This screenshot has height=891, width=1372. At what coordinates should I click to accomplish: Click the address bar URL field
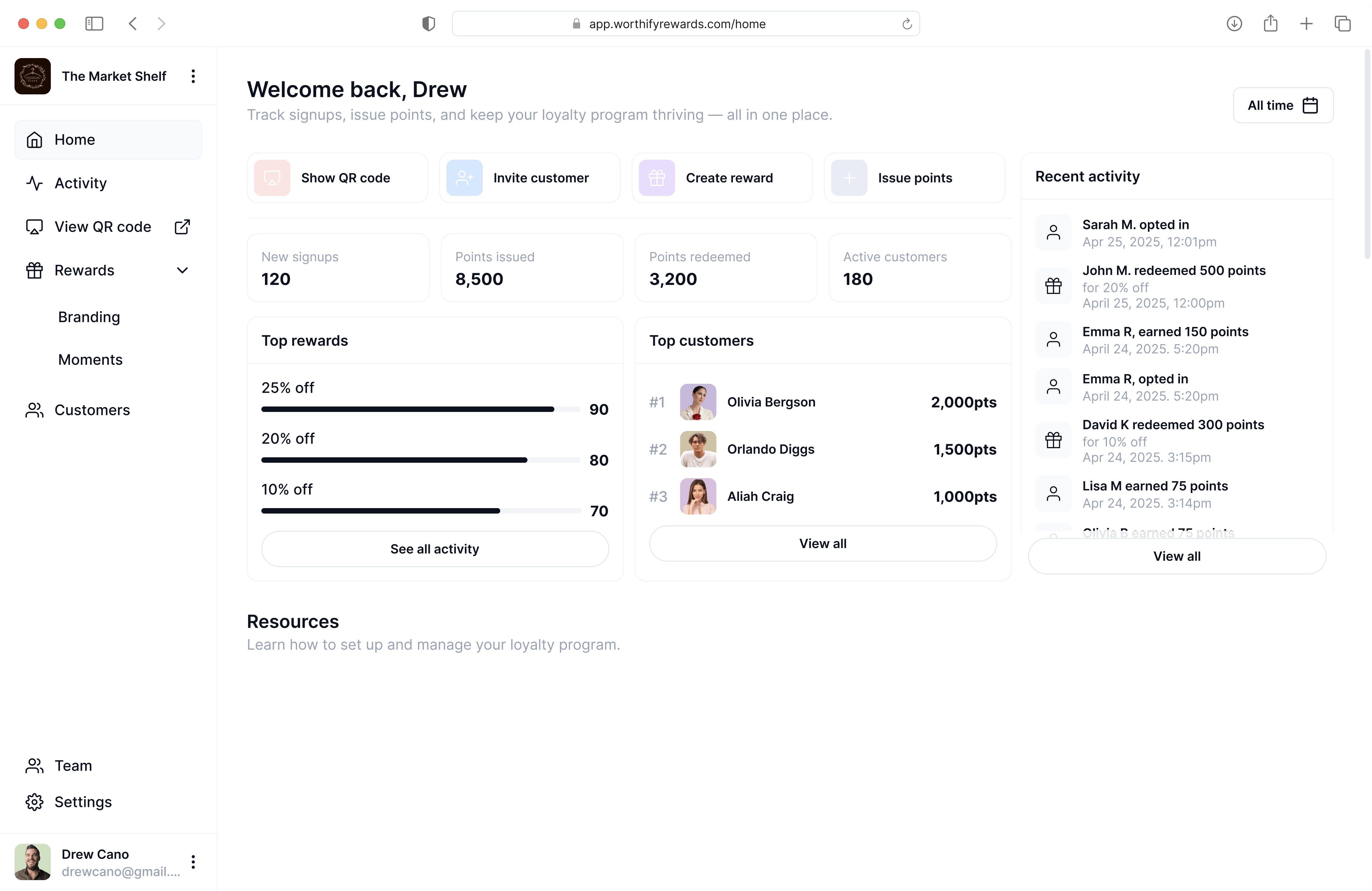click(x=686, y=24)
